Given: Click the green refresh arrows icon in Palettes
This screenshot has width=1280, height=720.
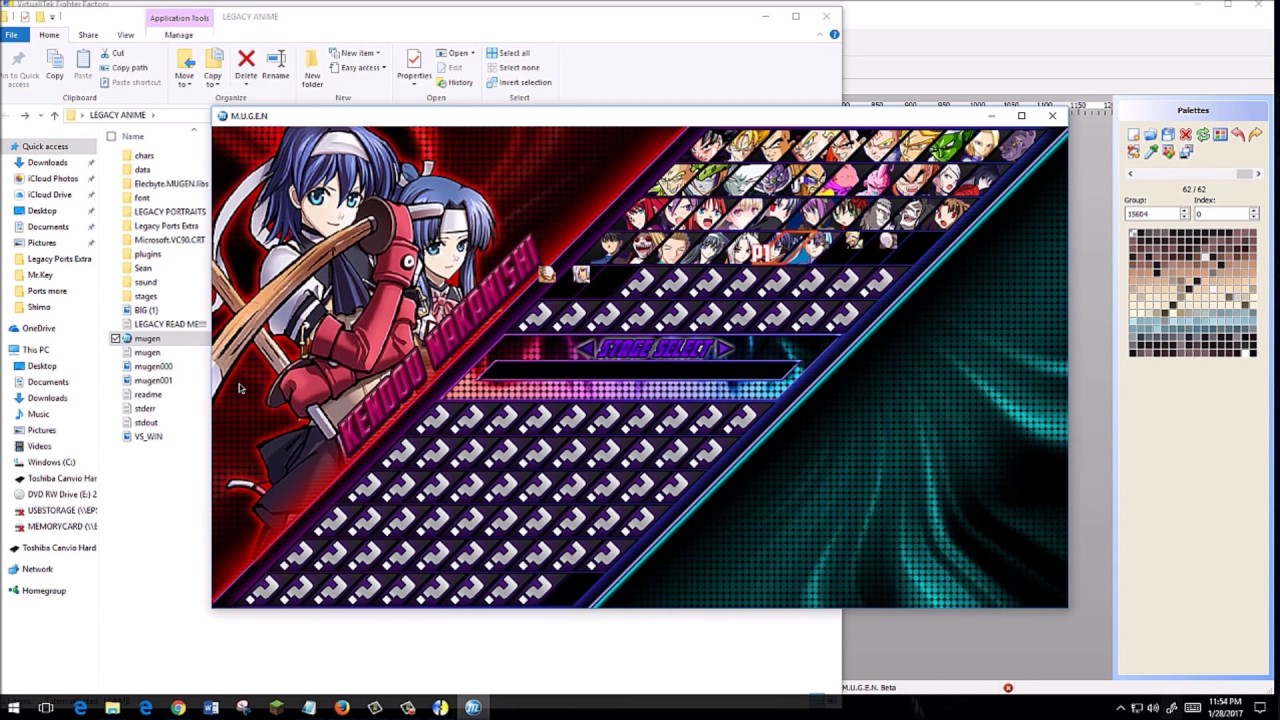Looking at the screenshot, I should [x=1203, y=135].
